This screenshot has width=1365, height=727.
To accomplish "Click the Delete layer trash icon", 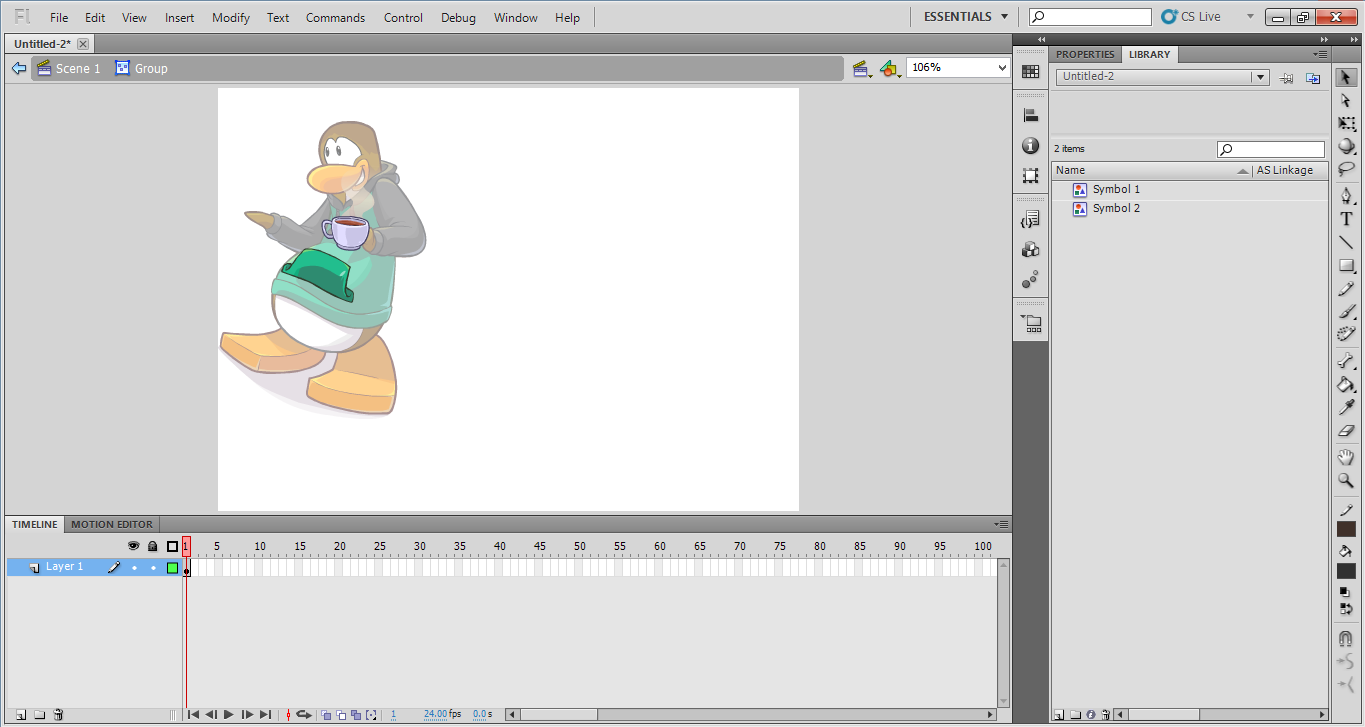I will click(x=58, y=715).
